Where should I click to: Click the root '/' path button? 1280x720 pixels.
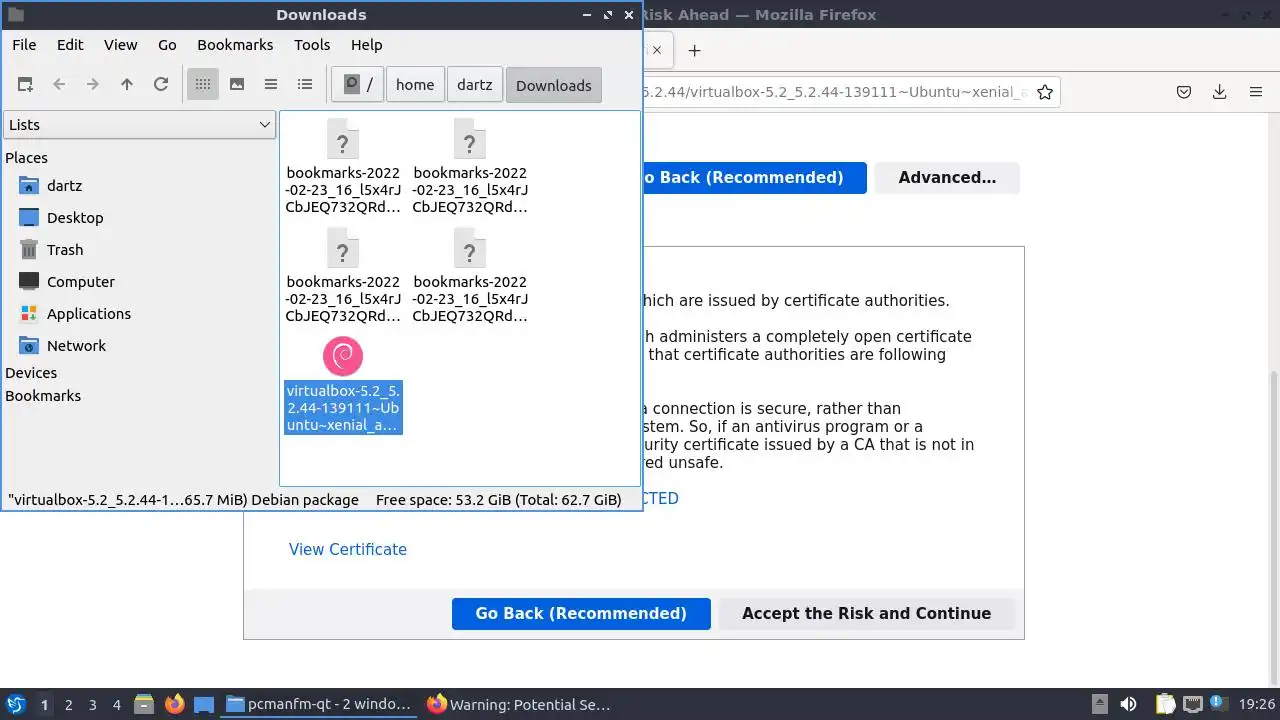coord(358,85)
